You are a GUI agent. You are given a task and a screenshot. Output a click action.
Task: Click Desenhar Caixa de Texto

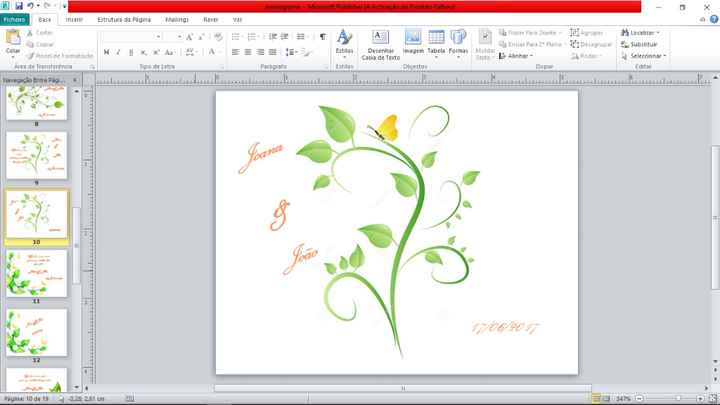click(381, 45)
